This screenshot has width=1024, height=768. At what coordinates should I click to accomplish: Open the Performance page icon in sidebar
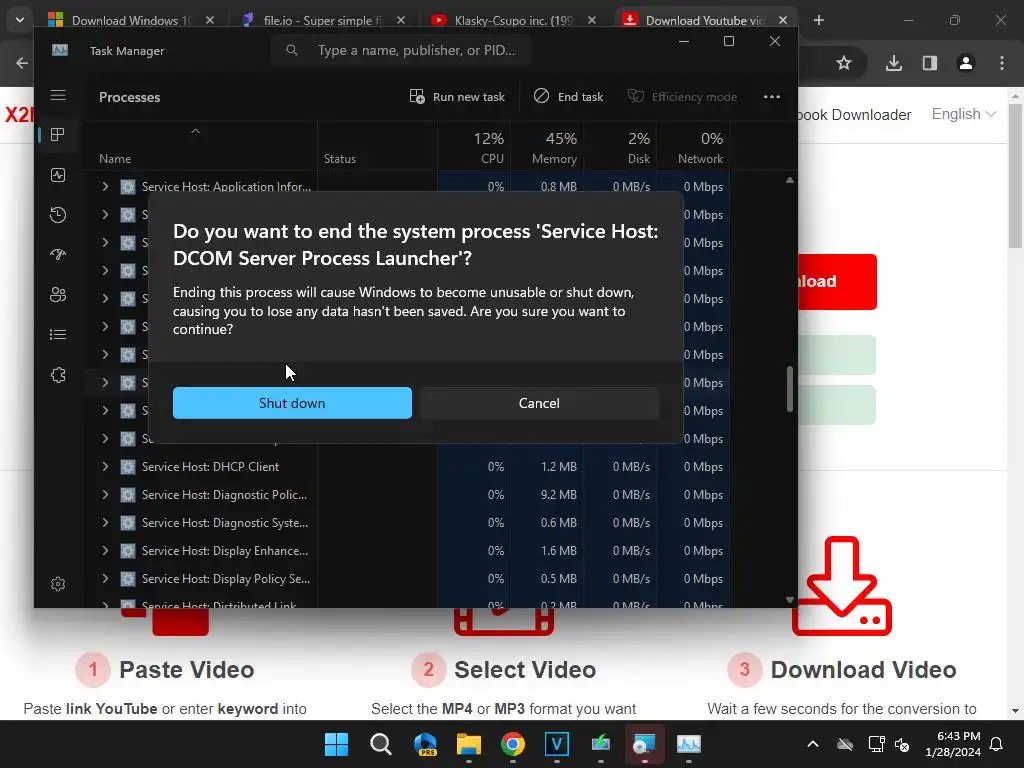click(58, 175)
